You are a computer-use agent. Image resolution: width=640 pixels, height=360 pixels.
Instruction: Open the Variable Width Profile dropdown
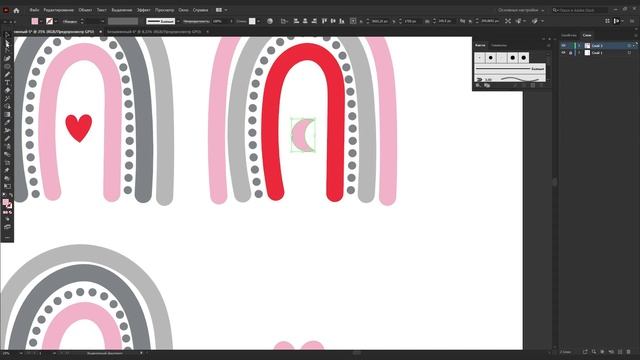tap(123, 21)
